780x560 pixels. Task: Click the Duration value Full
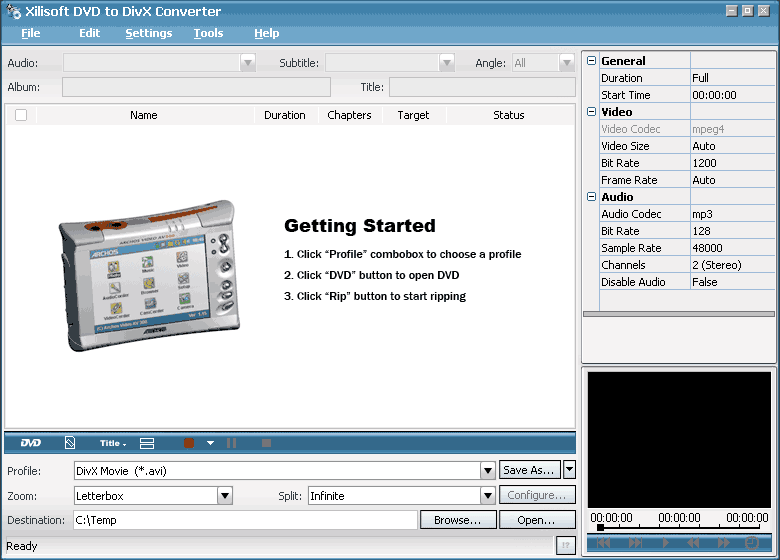pos(732,78)
